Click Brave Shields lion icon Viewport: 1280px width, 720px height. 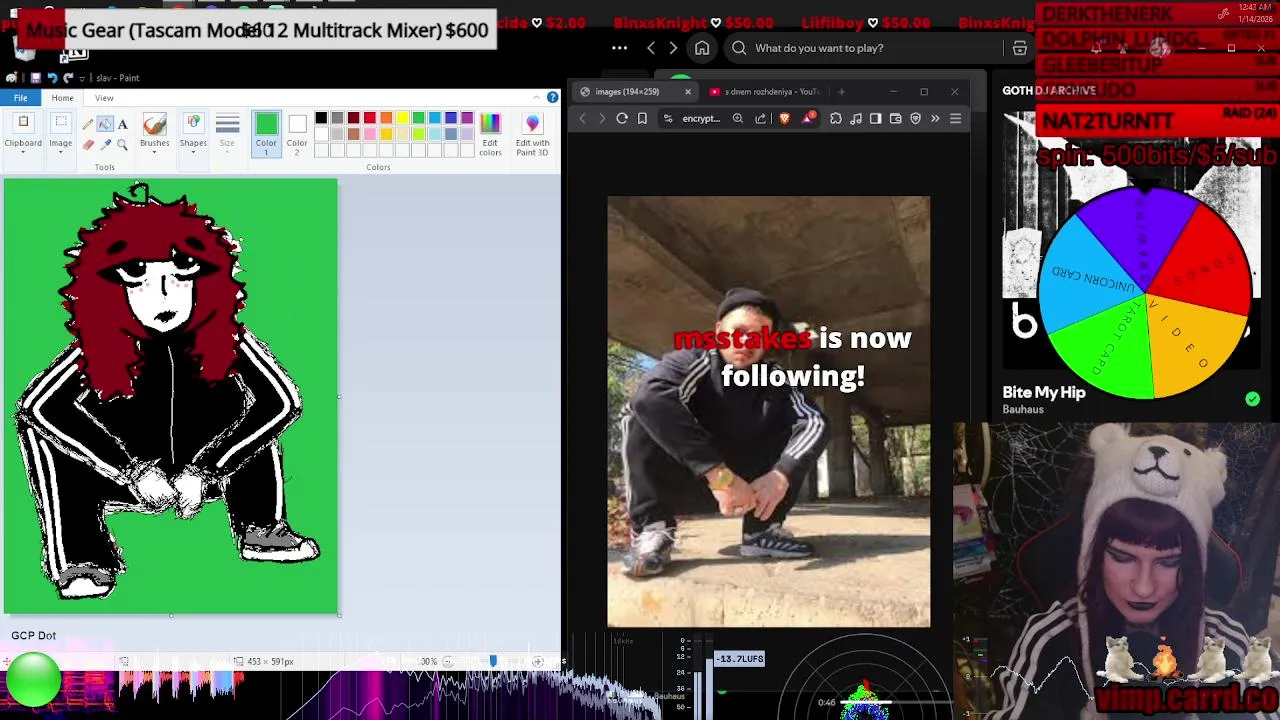(x=785, y=119)
